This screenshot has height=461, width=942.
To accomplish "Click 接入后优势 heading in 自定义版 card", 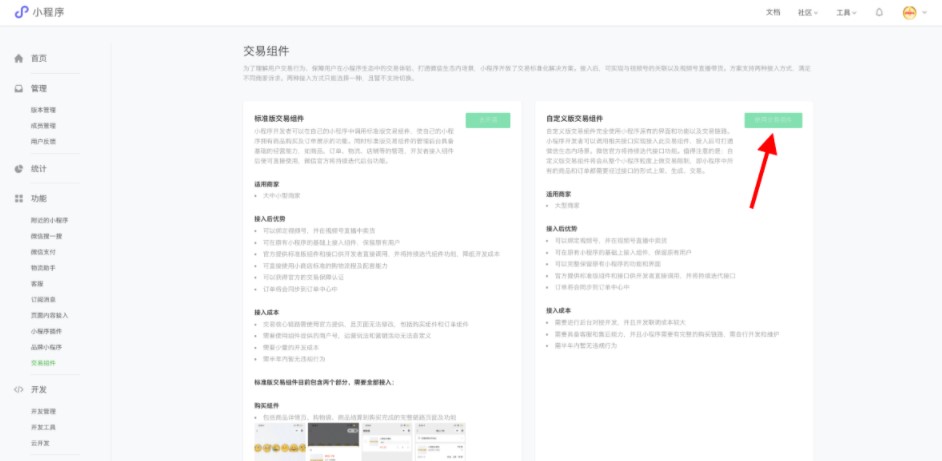I will pyautogui.click(x=562, y=228).
